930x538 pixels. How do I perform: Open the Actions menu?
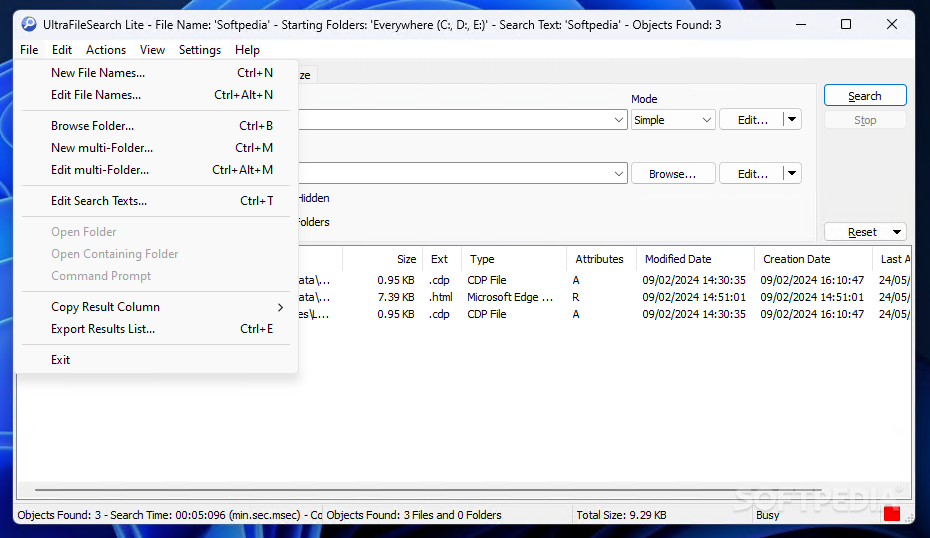tap(106, 50)
